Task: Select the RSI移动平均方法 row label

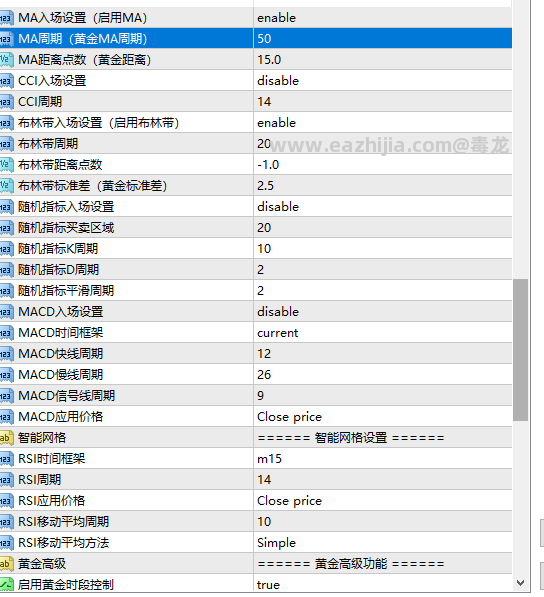Action: [x=64, y=543]
